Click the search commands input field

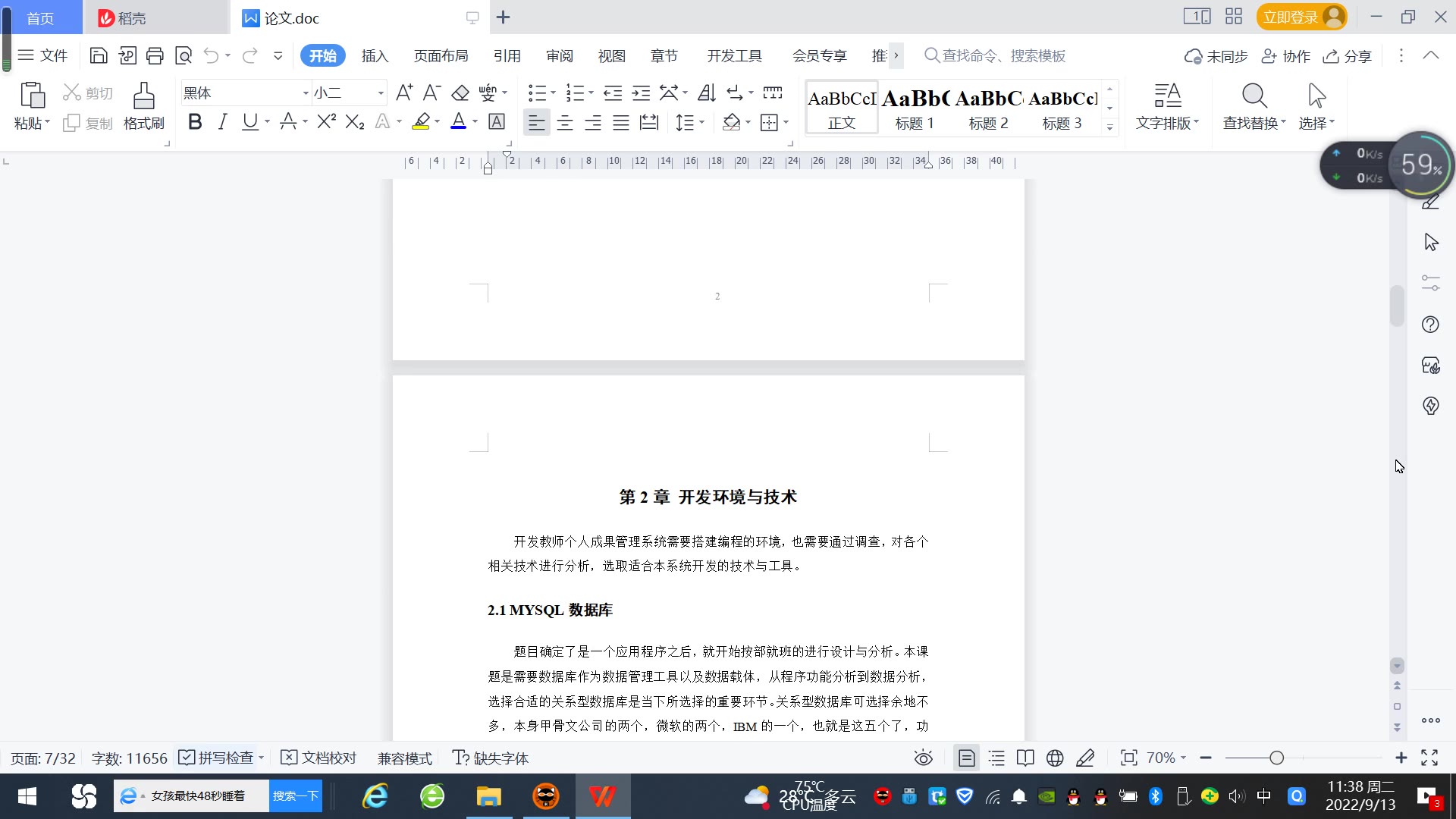[1003, 56]
